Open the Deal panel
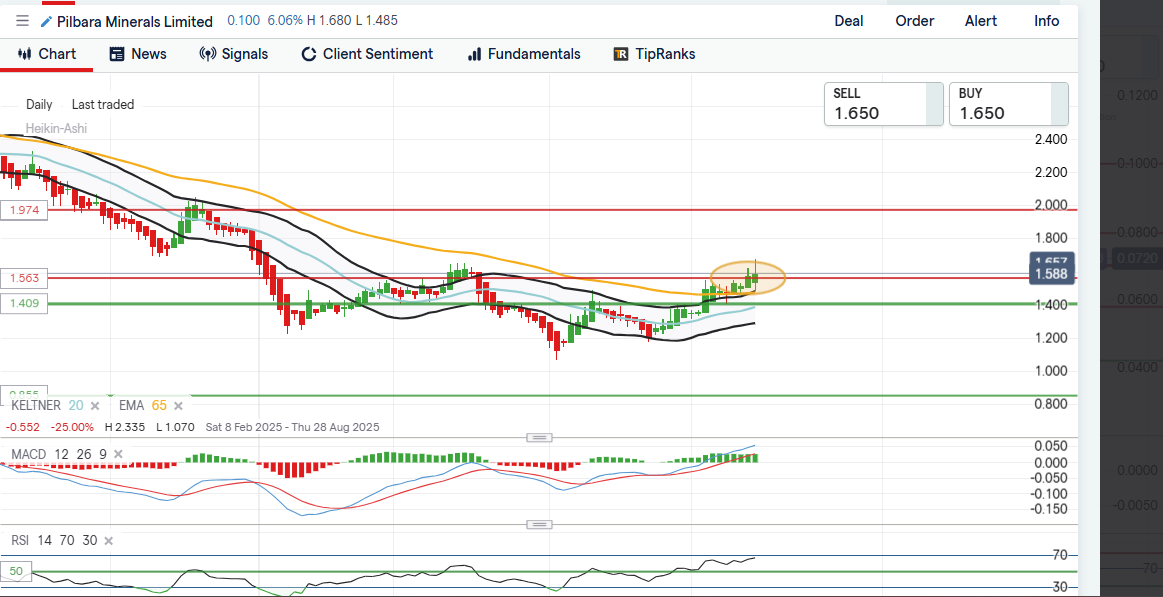Image resolution: width=1163 pixels, height=597 pixels. coord(849,21)
